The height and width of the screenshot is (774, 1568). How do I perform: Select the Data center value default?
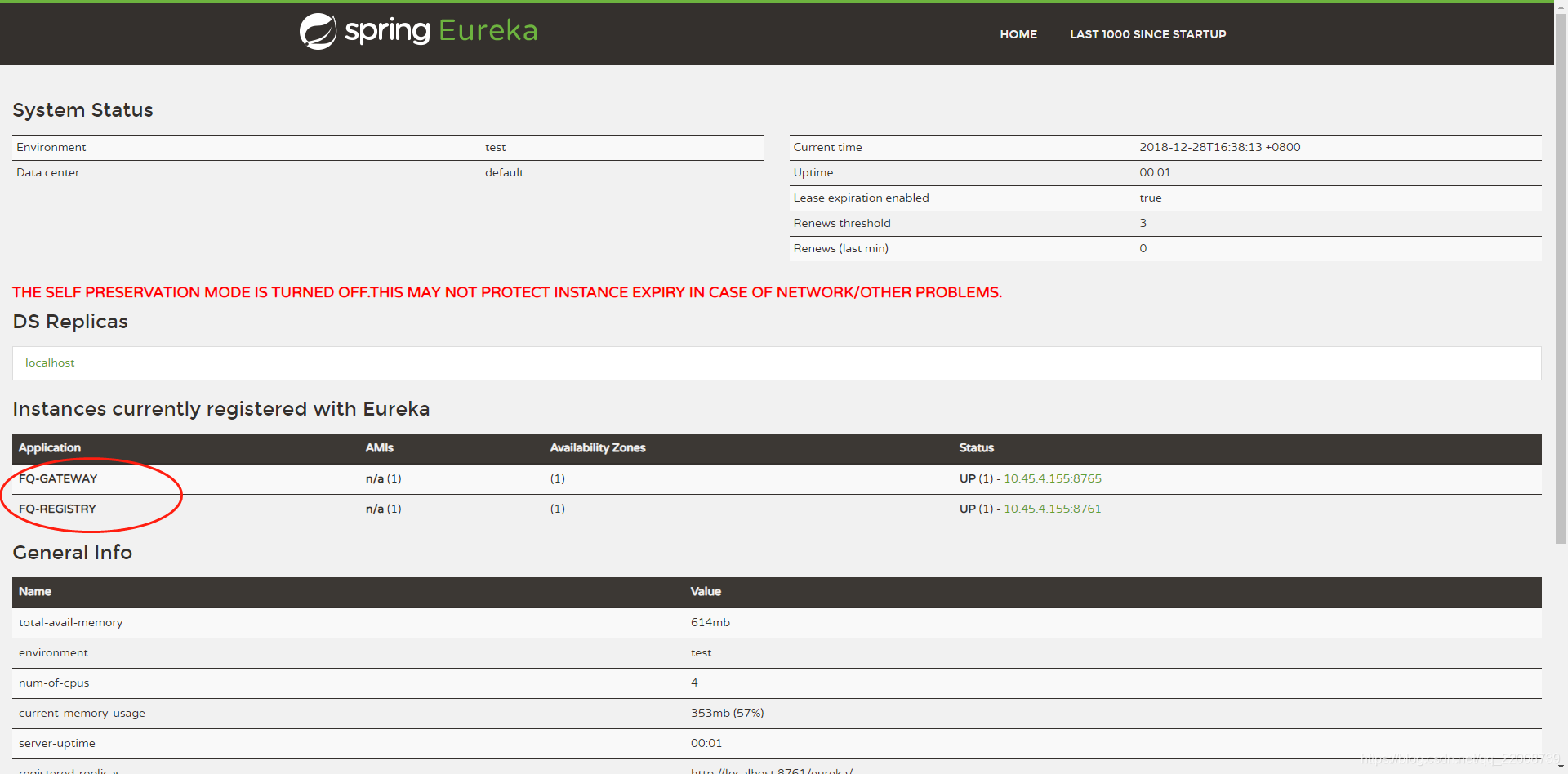point(504,172)
